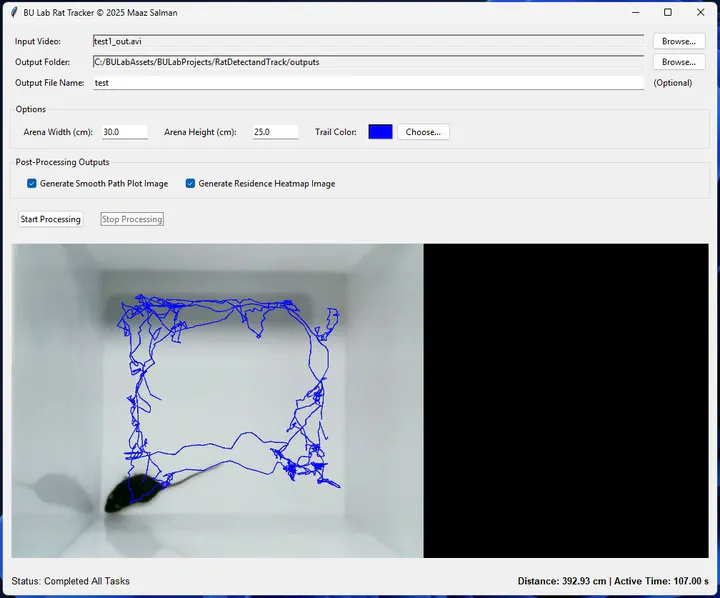Click the rat tracking video preview

coord(217,400)
